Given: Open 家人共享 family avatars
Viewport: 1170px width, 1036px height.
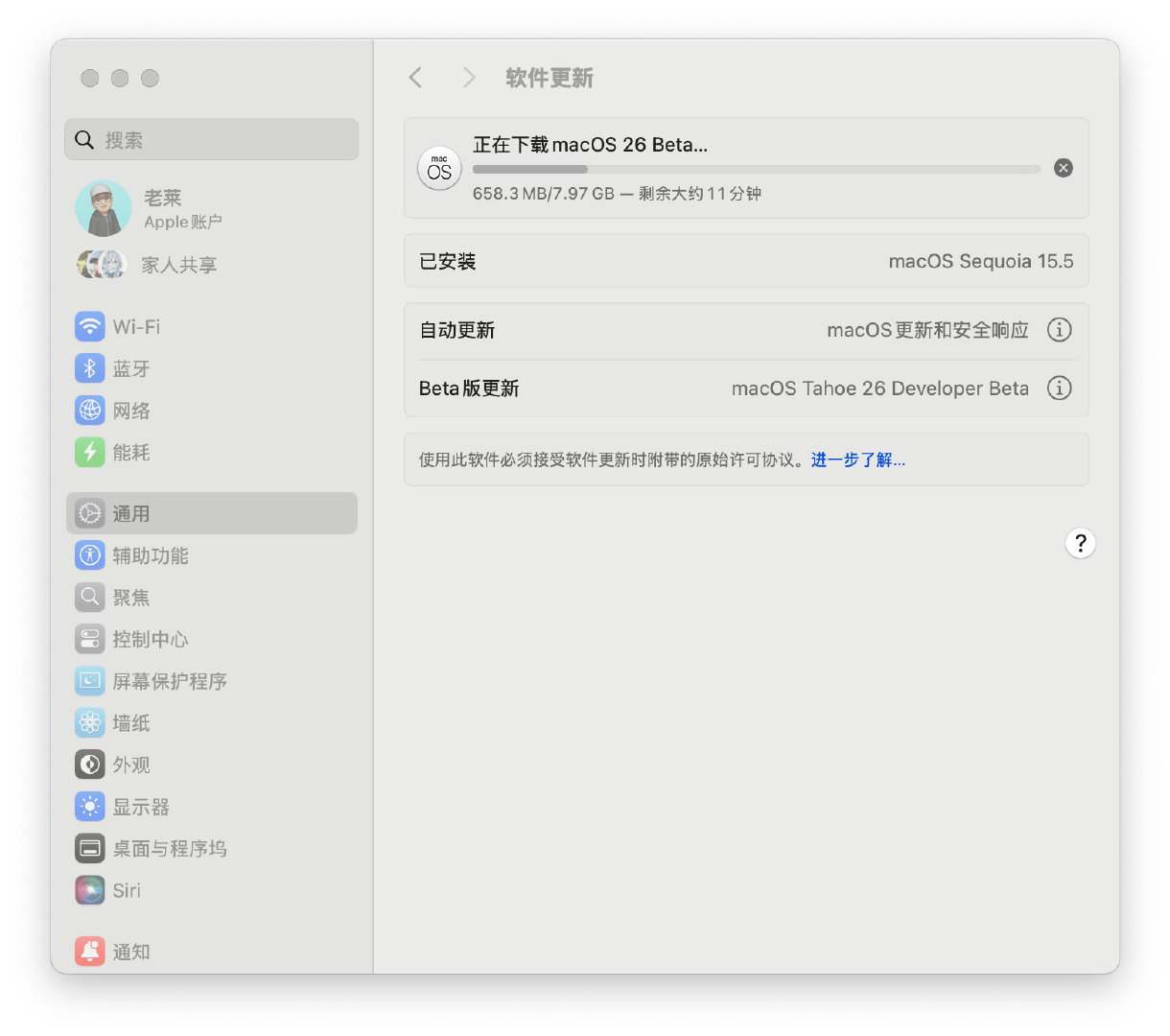Looking at the screenshot, I should pyautogui.click(x=102, y=264).
